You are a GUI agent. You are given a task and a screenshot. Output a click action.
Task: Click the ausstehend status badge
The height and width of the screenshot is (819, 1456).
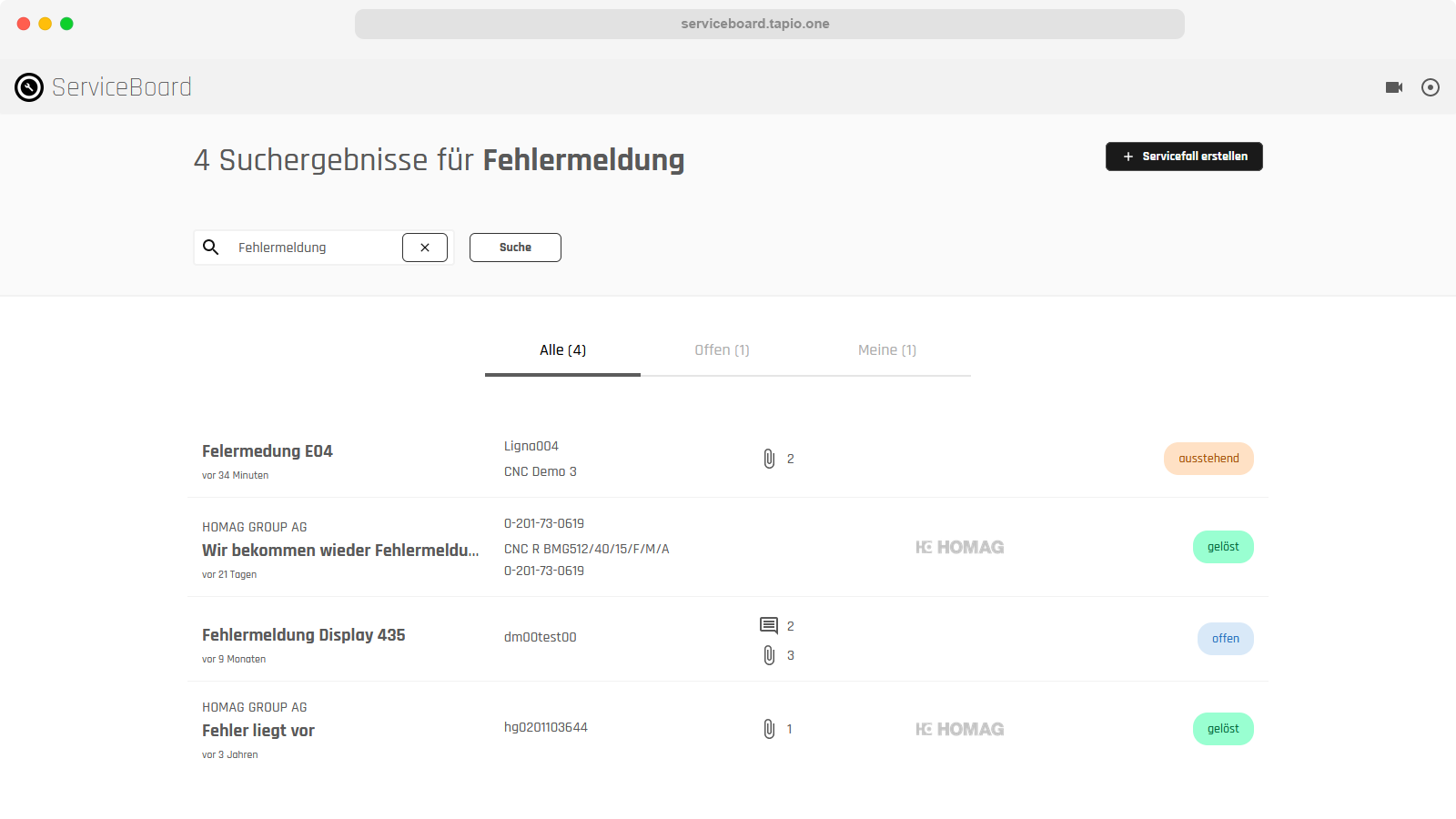(x=1208, y=459)
